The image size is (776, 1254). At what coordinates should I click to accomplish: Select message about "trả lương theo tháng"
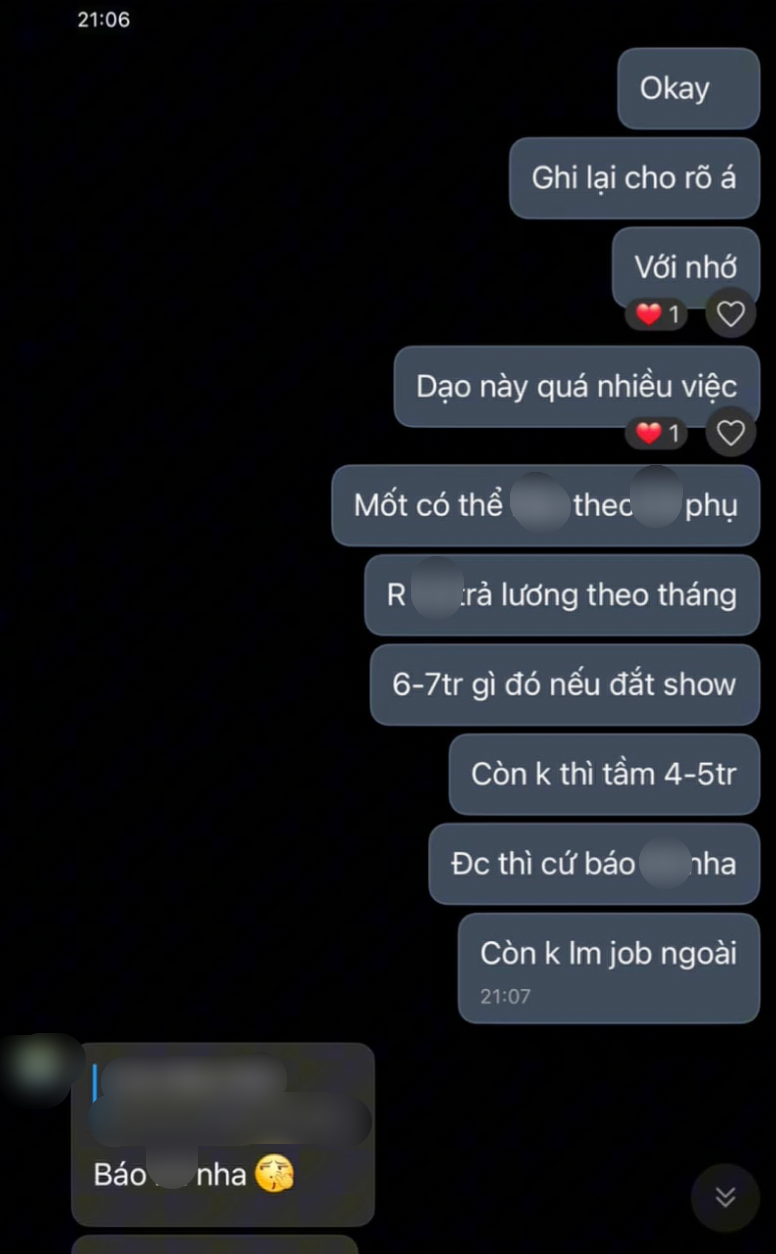(x=562, y=595)
